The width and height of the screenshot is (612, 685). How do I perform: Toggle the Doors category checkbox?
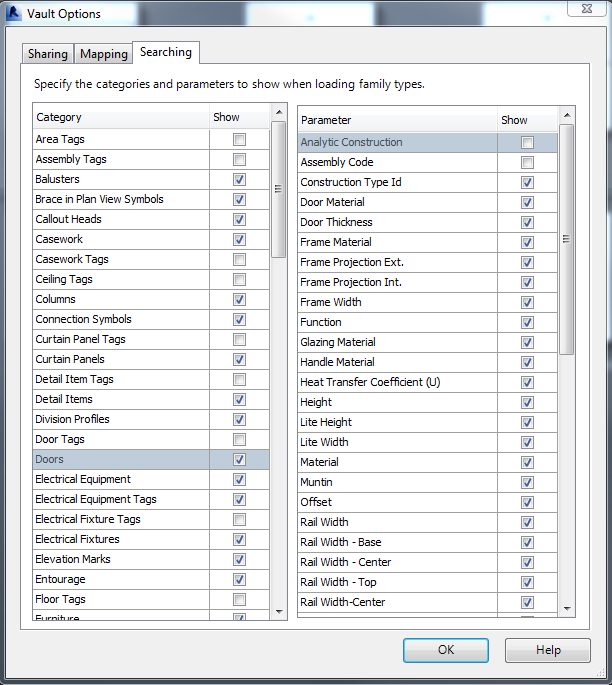[239, 460]
